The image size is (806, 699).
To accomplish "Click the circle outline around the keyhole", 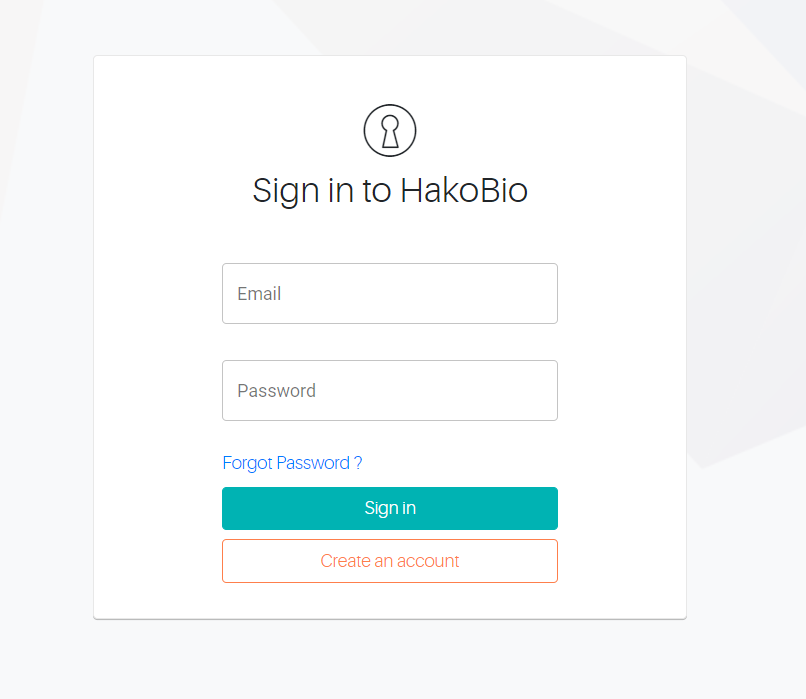I will [366, 131].
